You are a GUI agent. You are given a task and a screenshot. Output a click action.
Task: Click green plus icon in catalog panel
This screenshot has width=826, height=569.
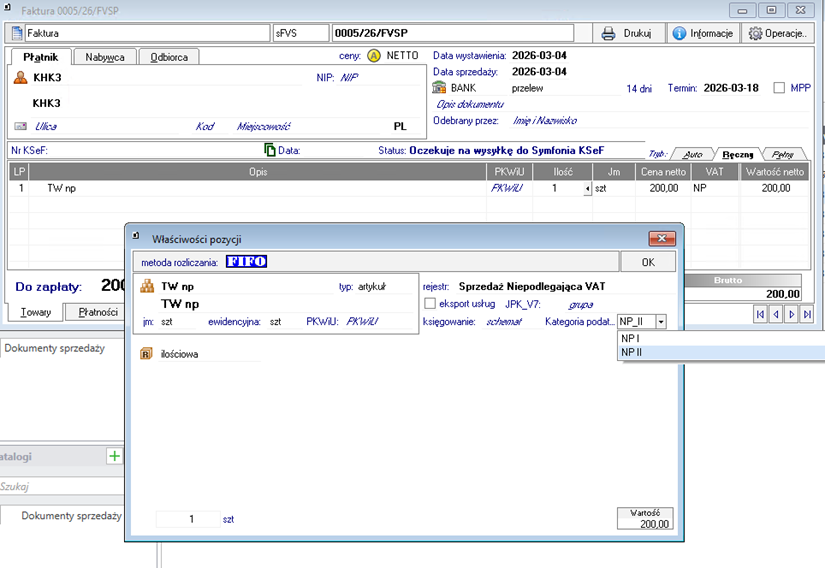(x=114, y=456)
